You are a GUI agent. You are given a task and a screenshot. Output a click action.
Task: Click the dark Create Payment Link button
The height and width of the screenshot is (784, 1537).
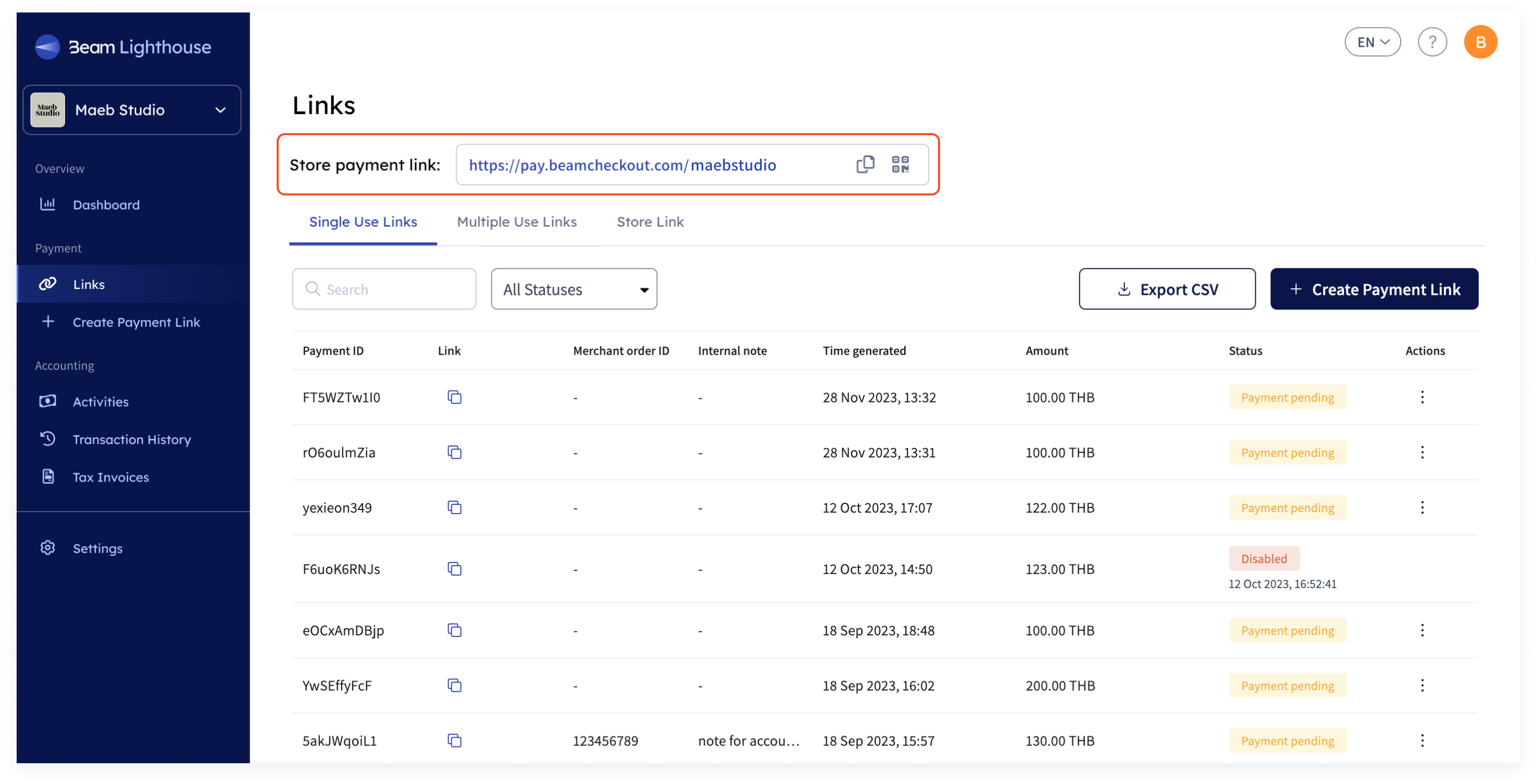click(1374, 290)
